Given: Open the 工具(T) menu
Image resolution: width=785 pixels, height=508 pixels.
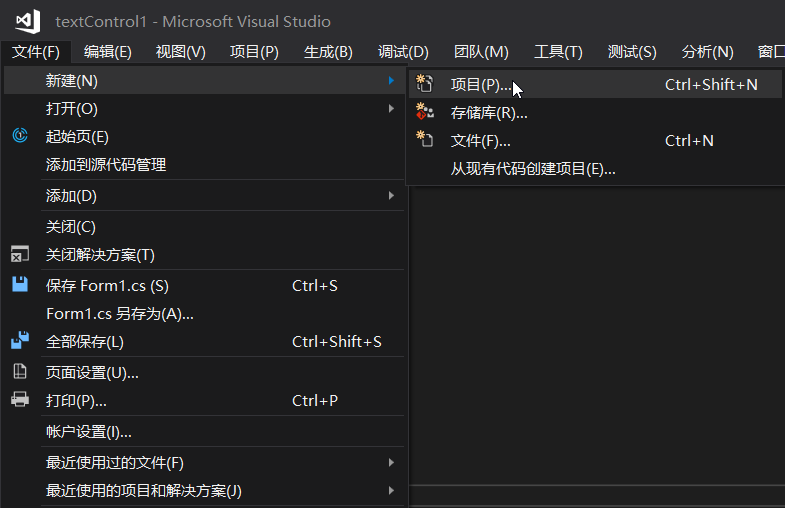Looking at the screenshot, I should click(x=558, y=52).
